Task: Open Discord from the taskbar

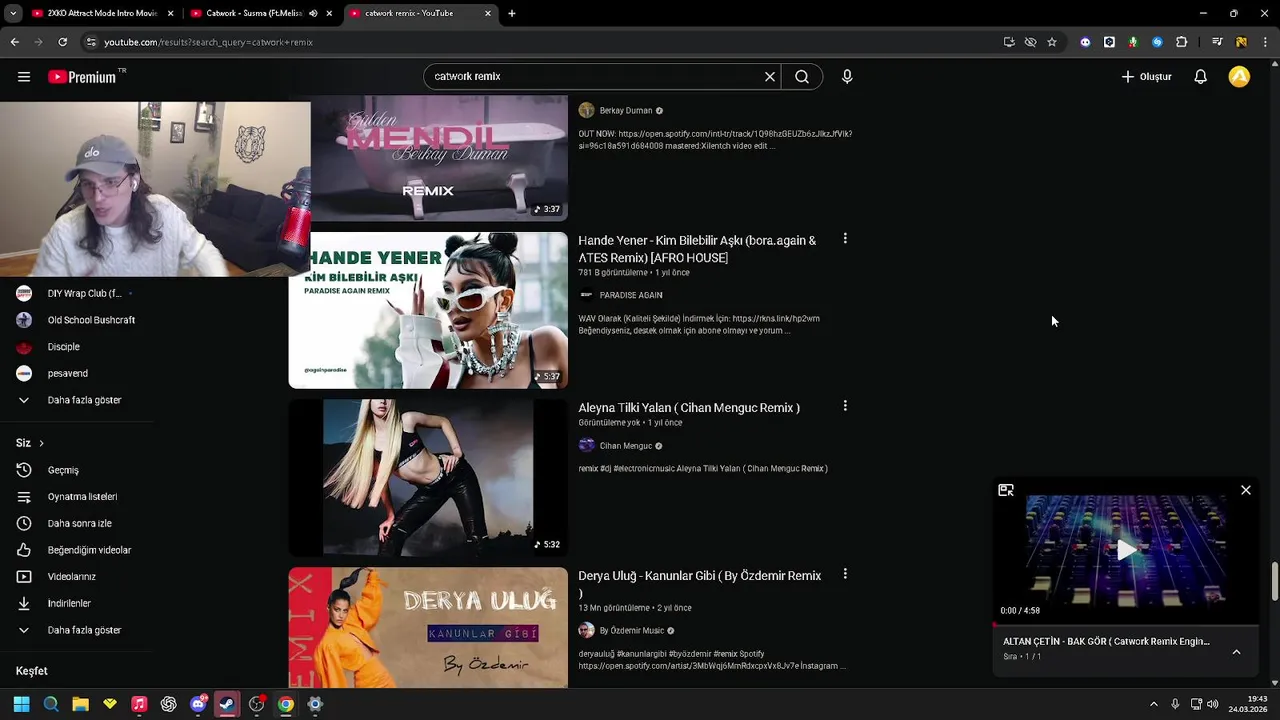Action: (x=198, y=704)
